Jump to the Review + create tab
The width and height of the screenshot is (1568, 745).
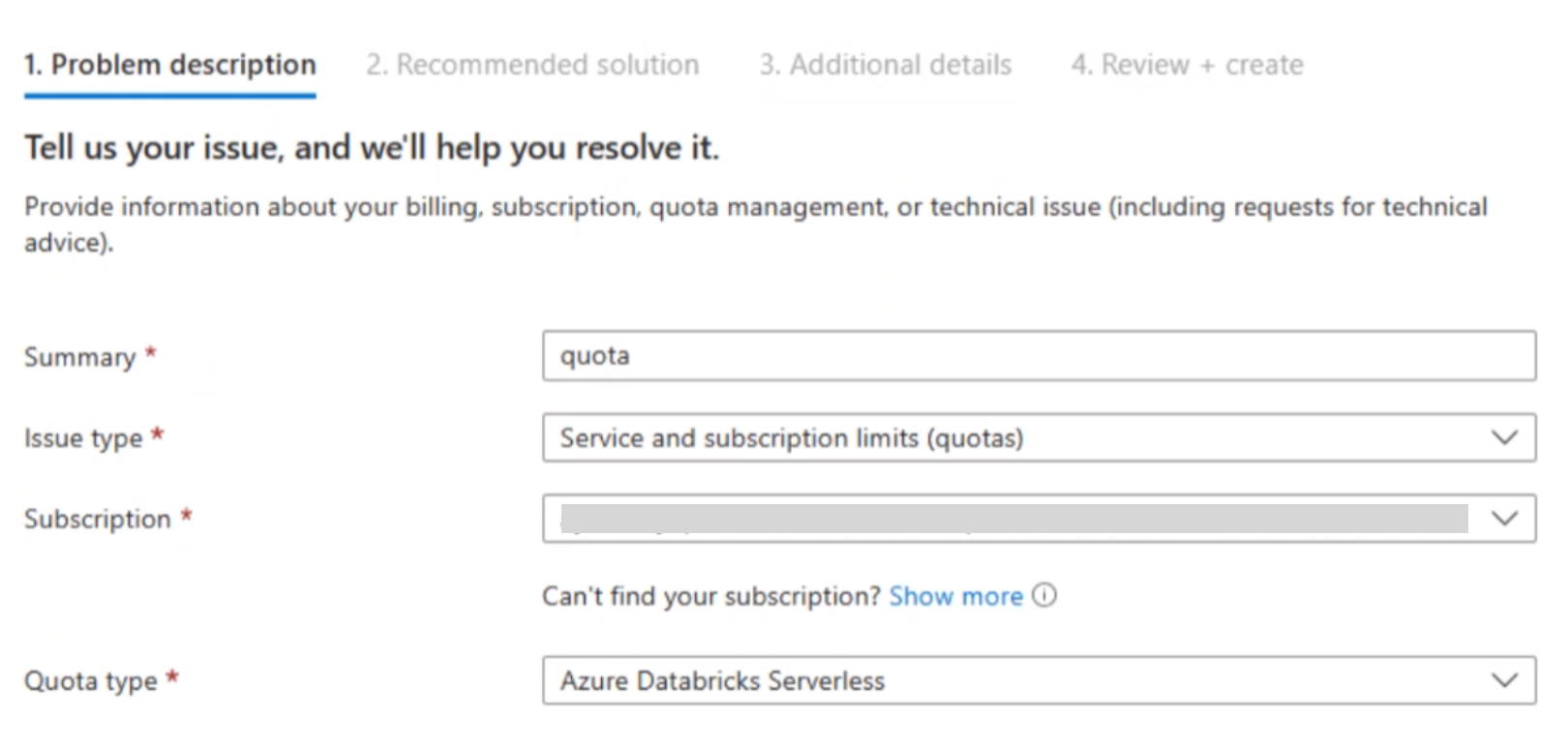point(1187,65)
